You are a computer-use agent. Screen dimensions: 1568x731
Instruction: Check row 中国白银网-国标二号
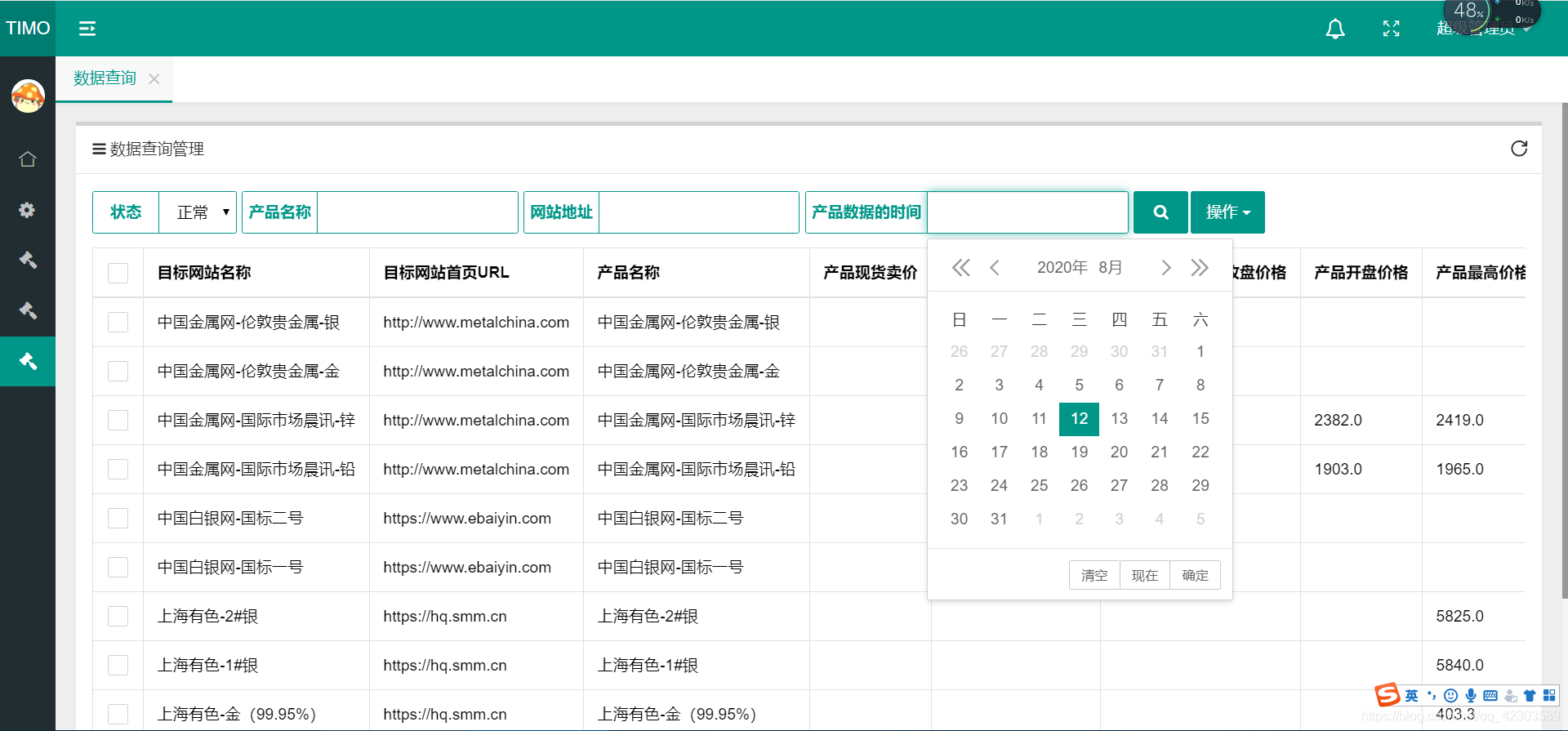[x=118, y=518]
